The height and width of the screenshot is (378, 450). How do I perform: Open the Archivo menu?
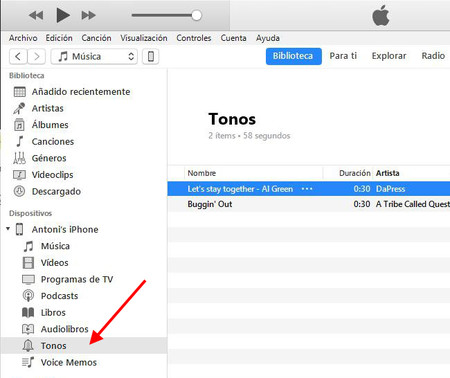point(23,38)
